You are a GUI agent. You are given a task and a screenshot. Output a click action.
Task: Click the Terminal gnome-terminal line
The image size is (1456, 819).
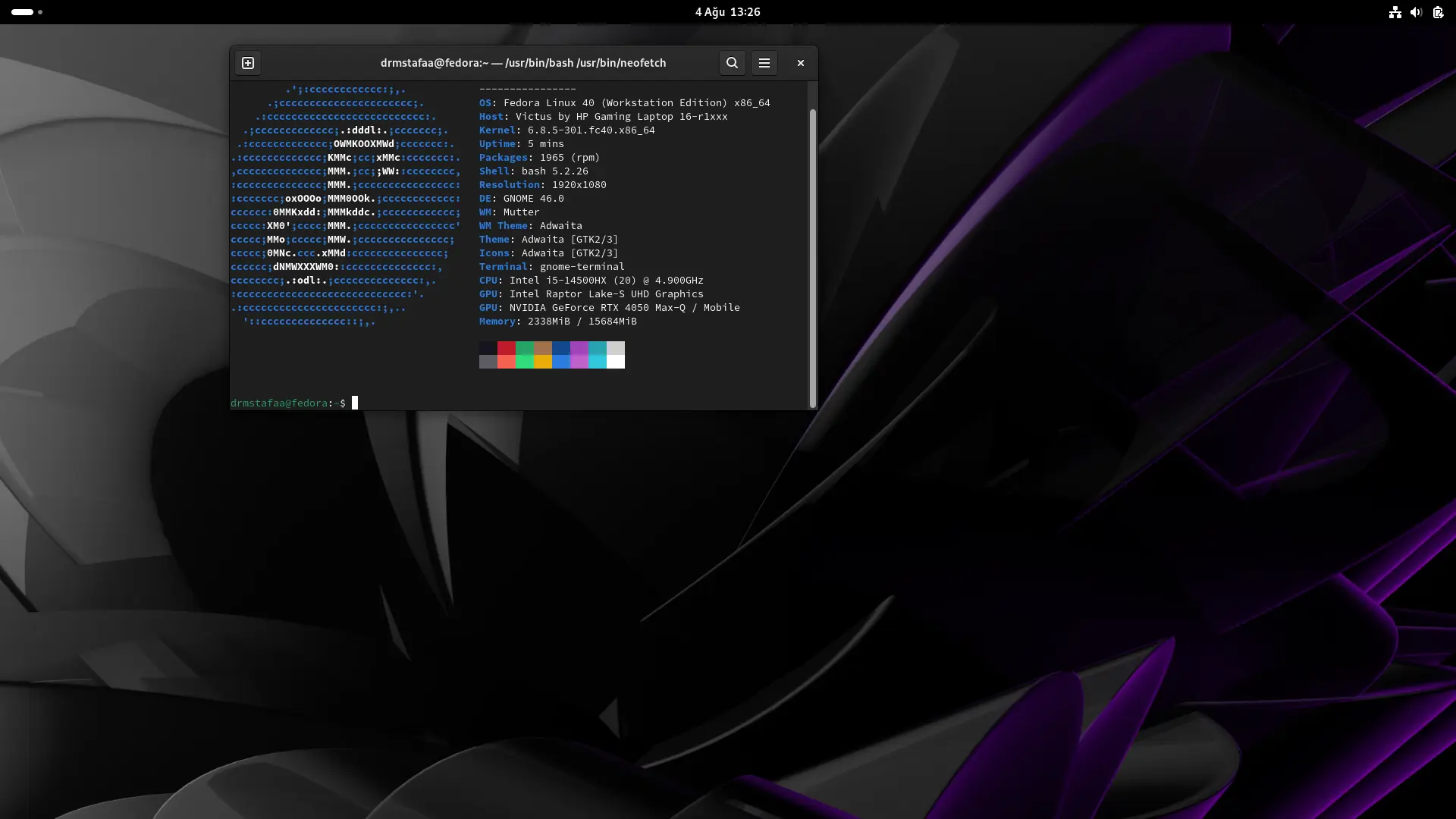(x=552, y=266)
